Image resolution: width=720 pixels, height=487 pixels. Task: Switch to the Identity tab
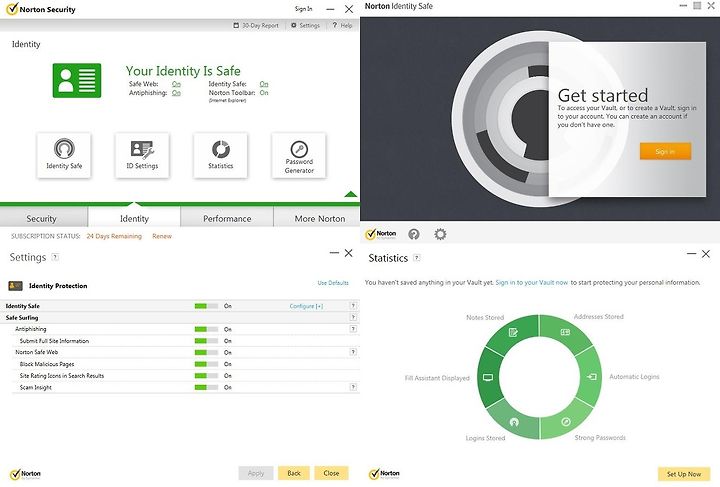point(134,218)
